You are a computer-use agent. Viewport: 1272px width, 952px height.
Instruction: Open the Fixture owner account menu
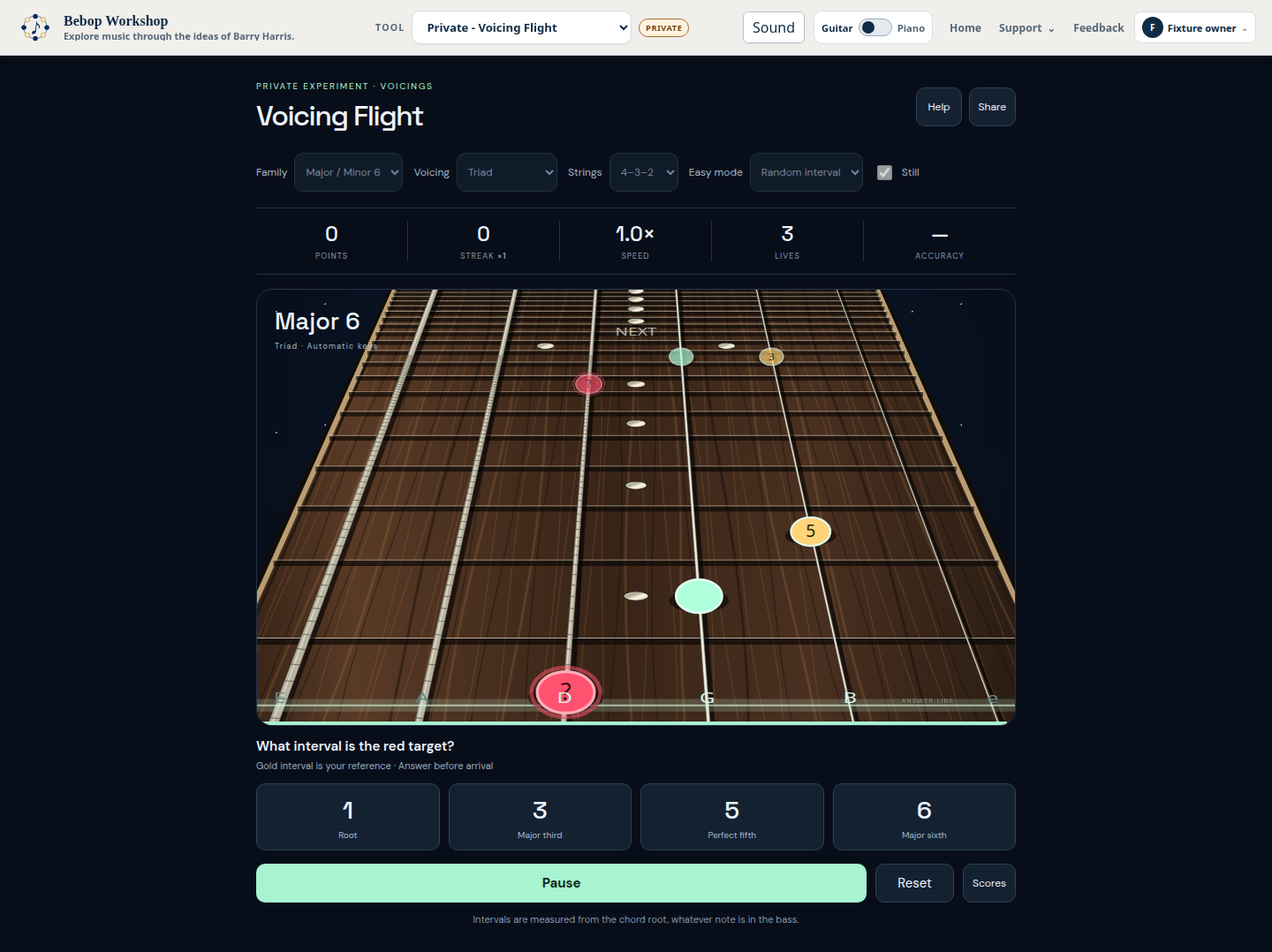1195,27
